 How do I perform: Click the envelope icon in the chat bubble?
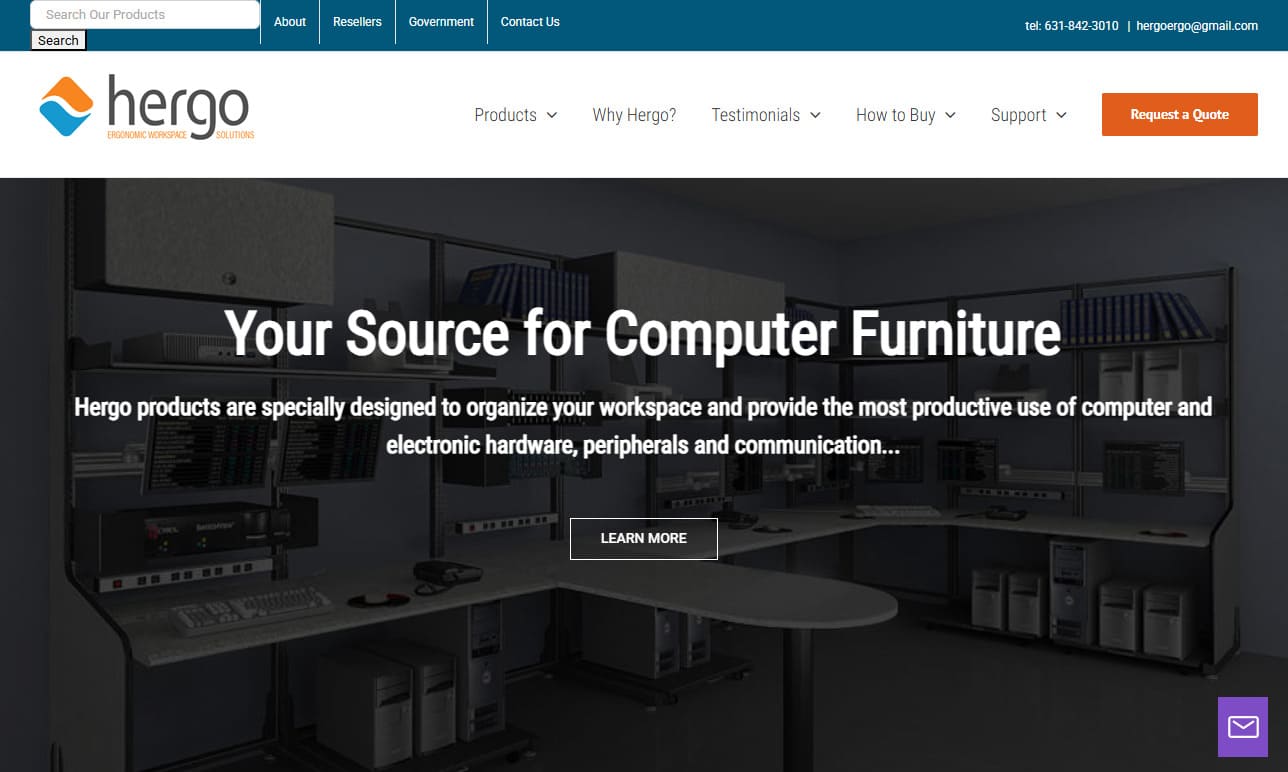[1242, 727]
